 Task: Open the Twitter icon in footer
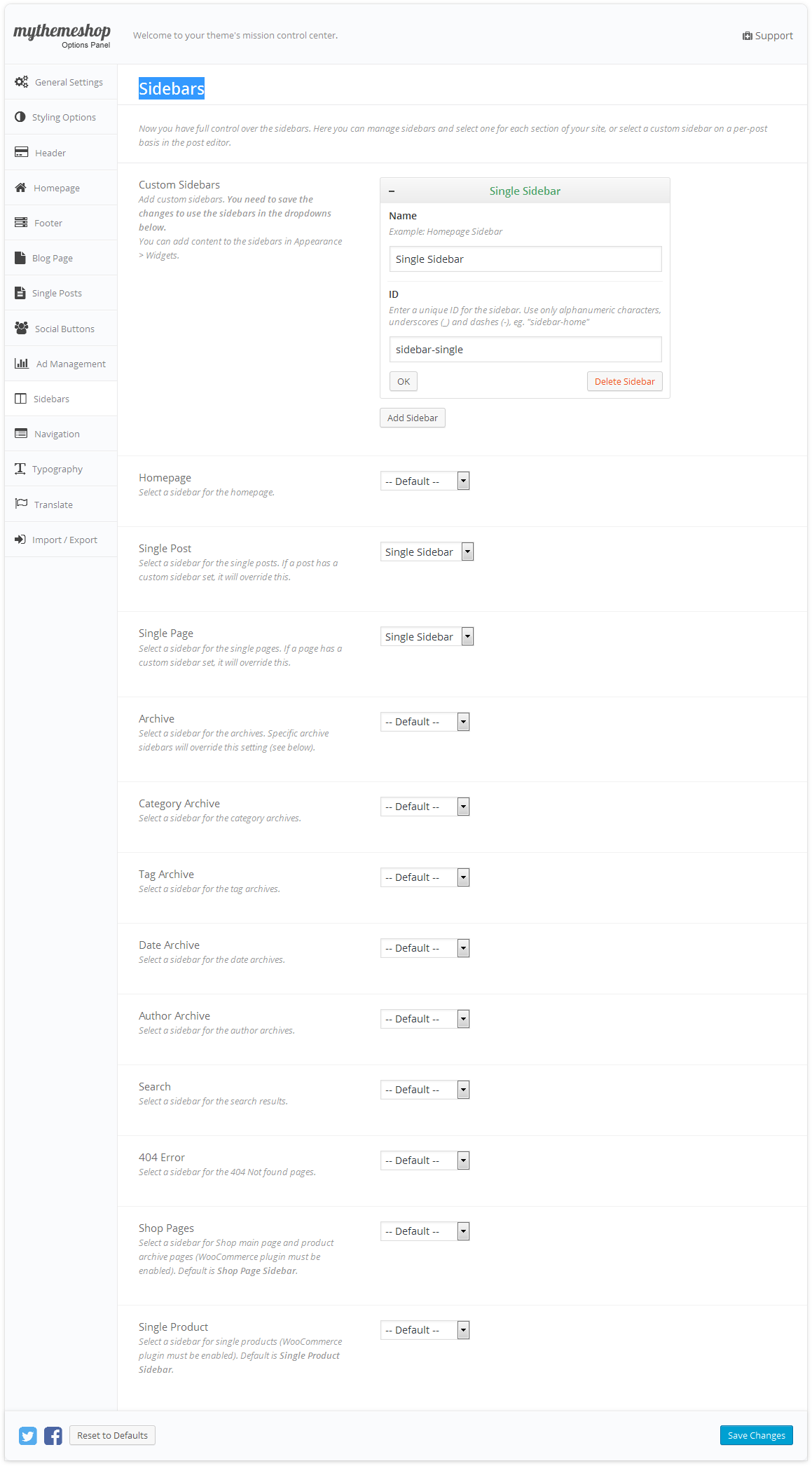pos(28,1436)
